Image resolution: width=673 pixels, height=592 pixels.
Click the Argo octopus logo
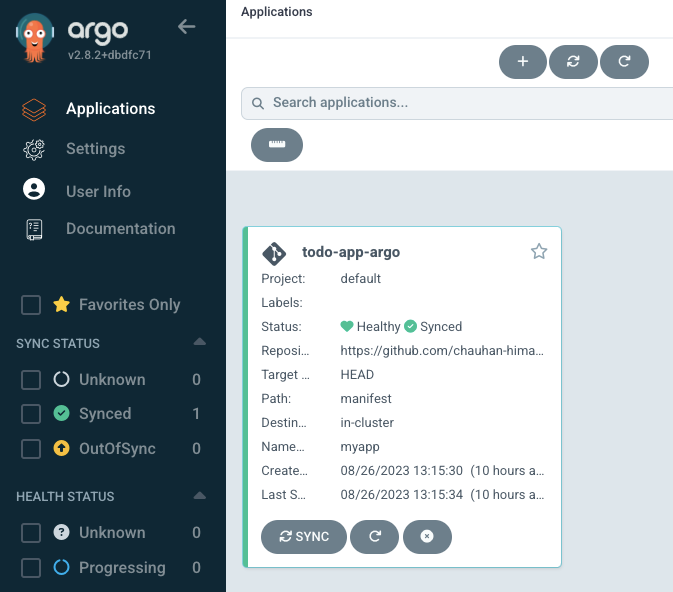pyautogui.click(x=35, y=38)
